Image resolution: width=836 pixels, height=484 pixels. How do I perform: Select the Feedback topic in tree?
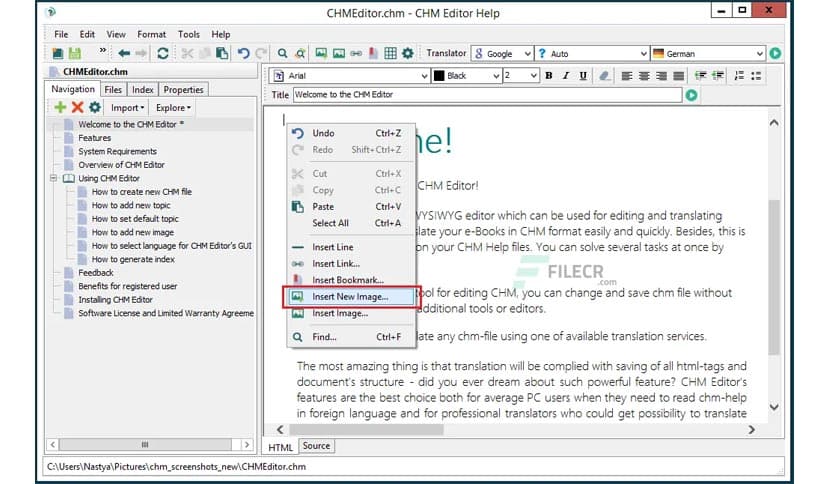tap(95, 273)
